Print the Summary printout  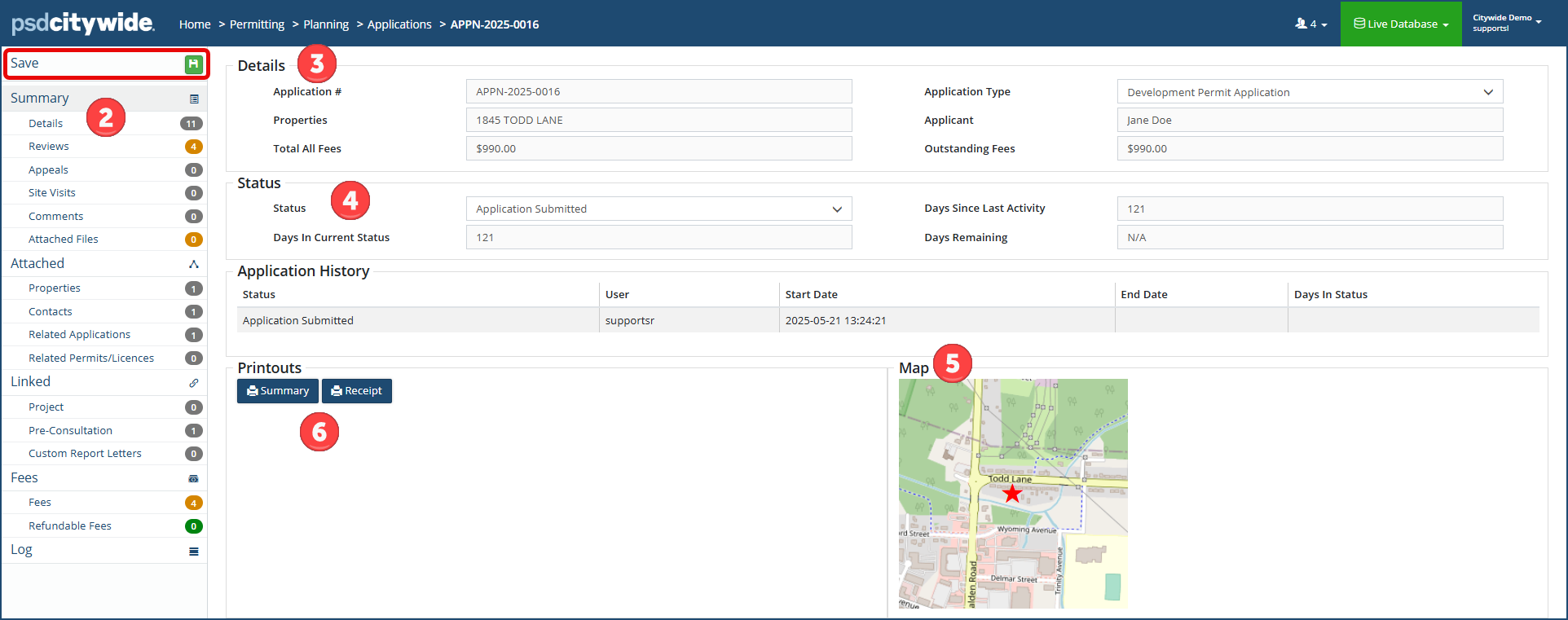(x=277, y=391)
